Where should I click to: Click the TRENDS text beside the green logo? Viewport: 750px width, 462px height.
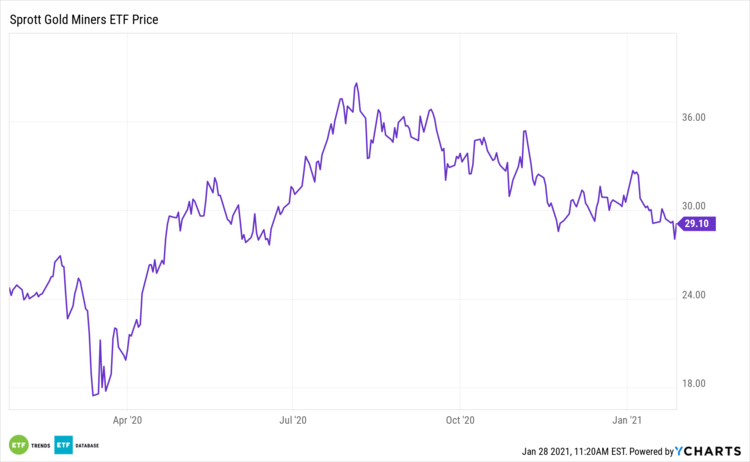pyautogui.click(x=40, y=445)
